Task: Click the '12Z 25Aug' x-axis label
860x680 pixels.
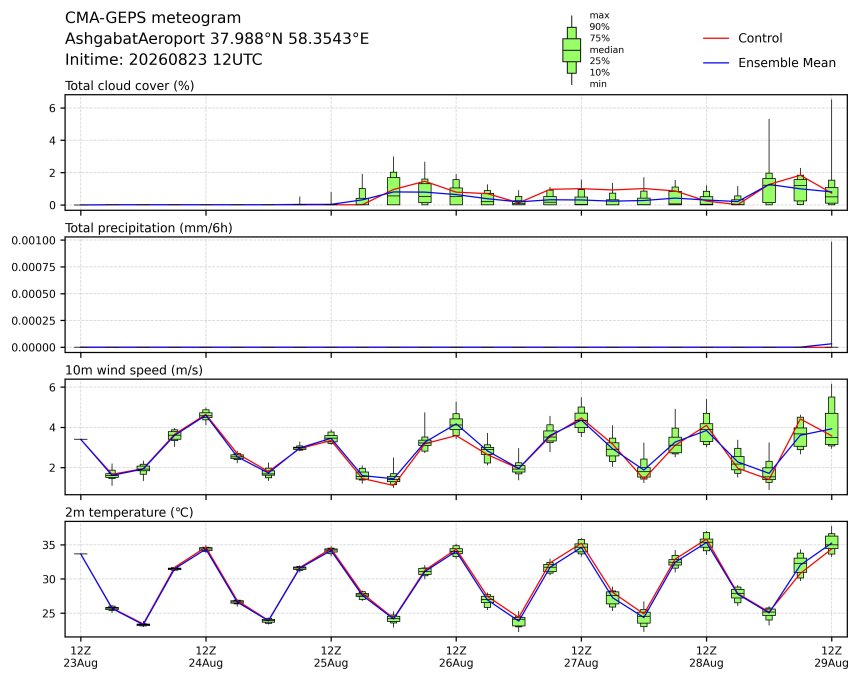Action: pyautogui.click(x=331, y=657)
